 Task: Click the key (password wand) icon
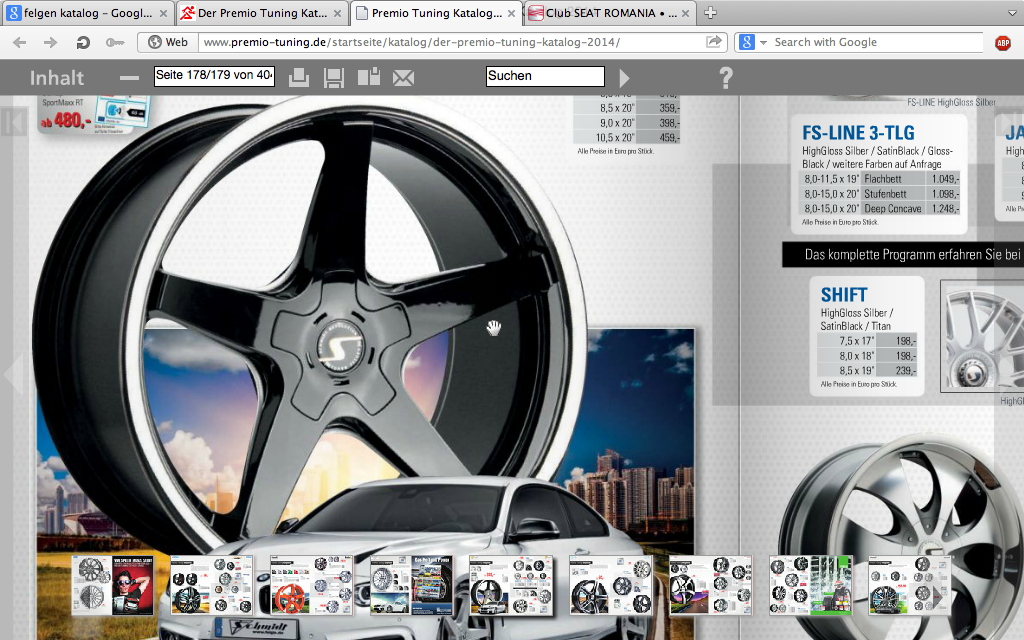pos(115,42)
